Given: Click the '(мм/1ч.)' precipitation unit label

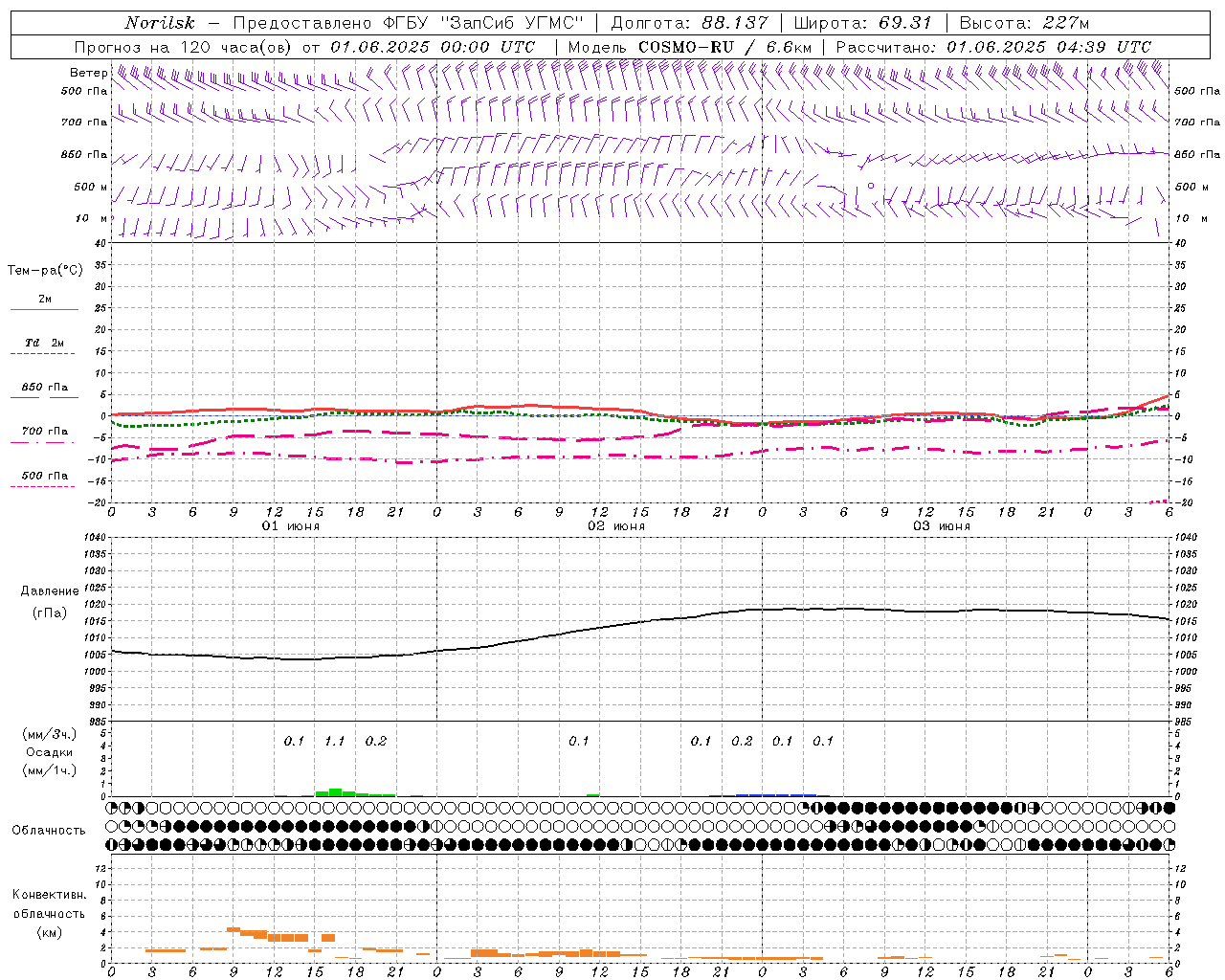Looking at the screenshot, I should (50, 770).
